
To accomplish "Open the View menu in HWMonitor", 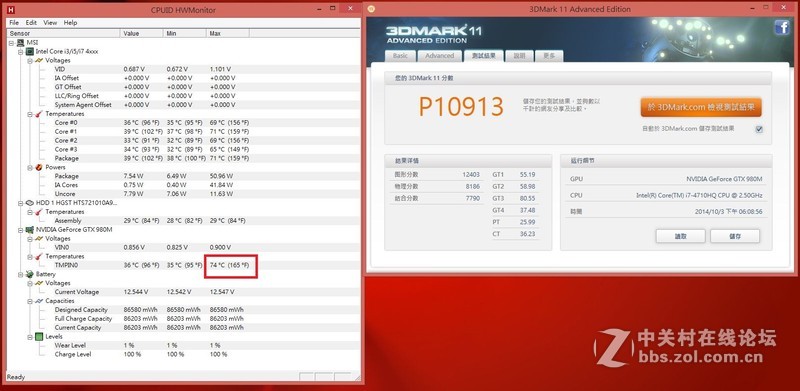I will coord(50,23).
